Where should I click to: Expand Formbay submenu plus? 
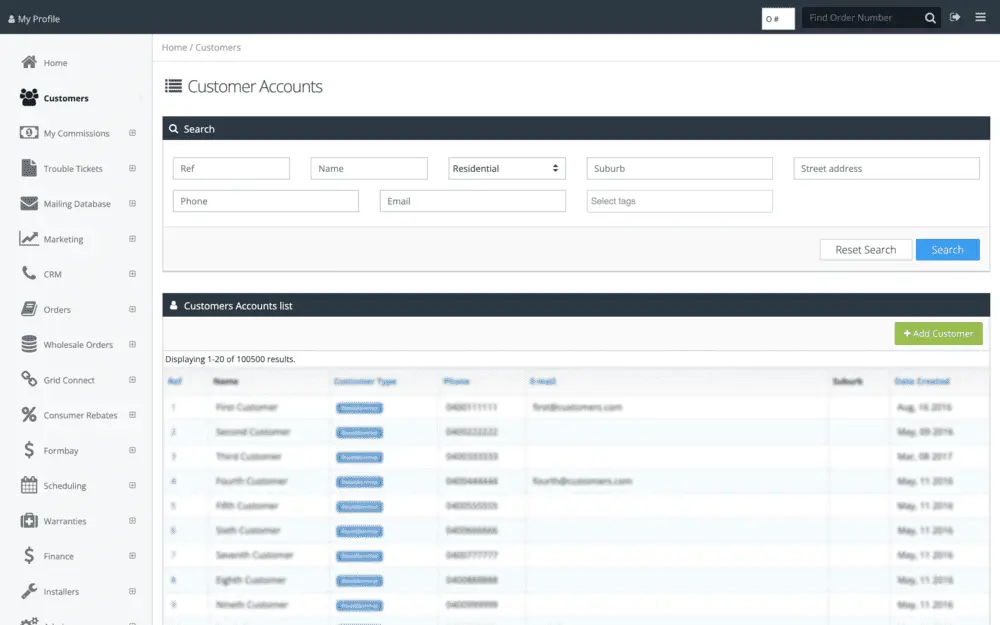132,450
